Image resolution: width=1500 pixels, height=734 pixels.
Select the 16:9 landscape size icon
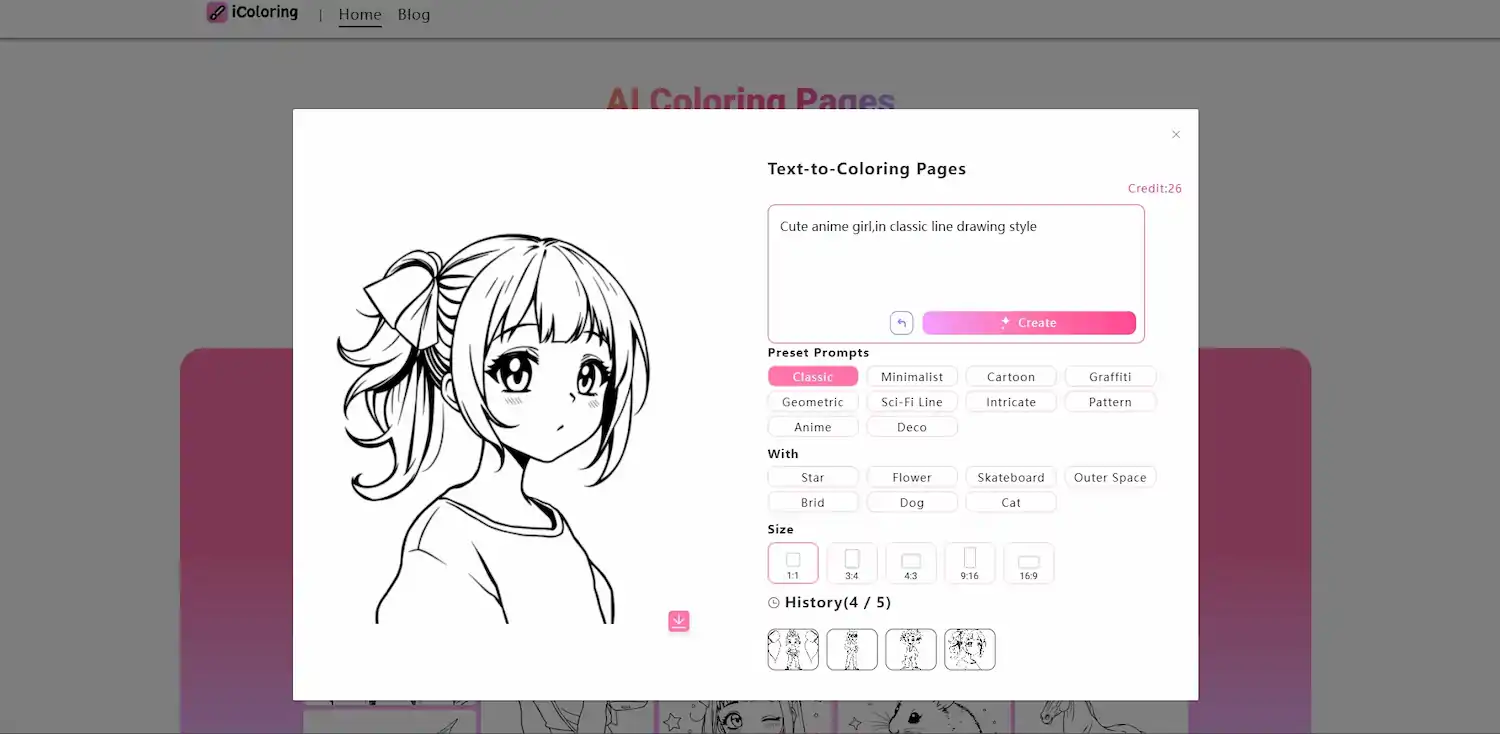(1029, 563)
